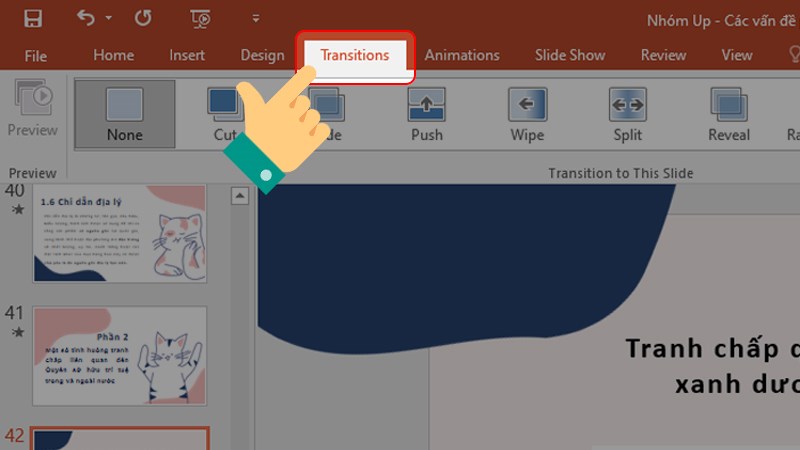
Task: Select slide 40 thumbnail
Action: (119, 234)
